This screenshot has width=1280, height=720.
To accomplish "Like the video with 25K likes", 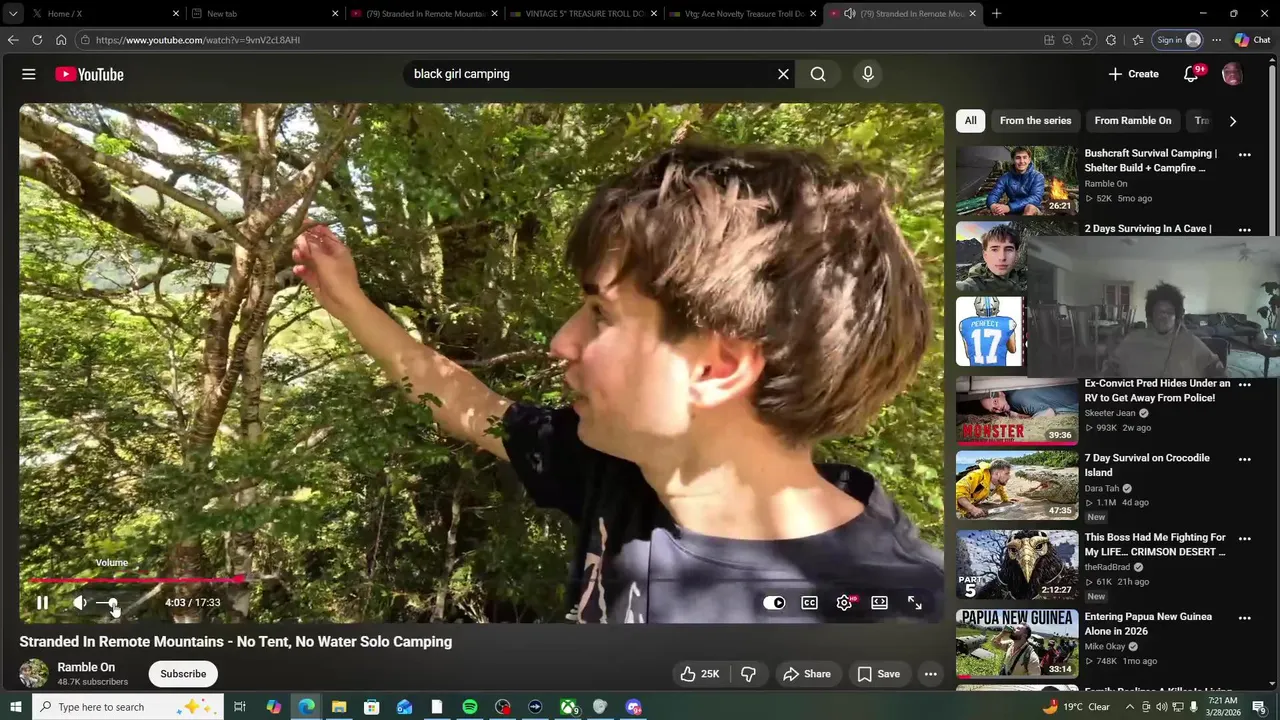I will tap(699, 674).
